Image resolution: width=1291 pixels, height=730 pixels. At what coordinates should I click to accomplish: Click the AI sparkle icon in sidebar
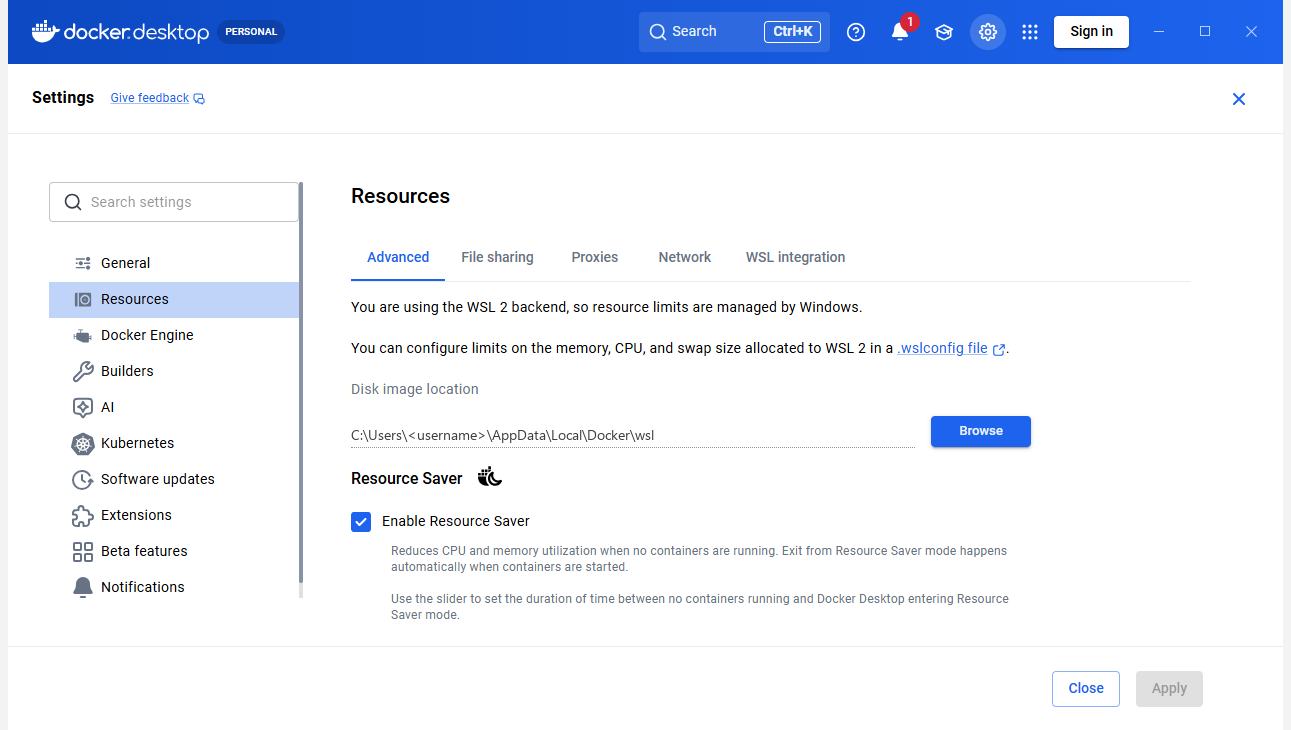[83, 407]
